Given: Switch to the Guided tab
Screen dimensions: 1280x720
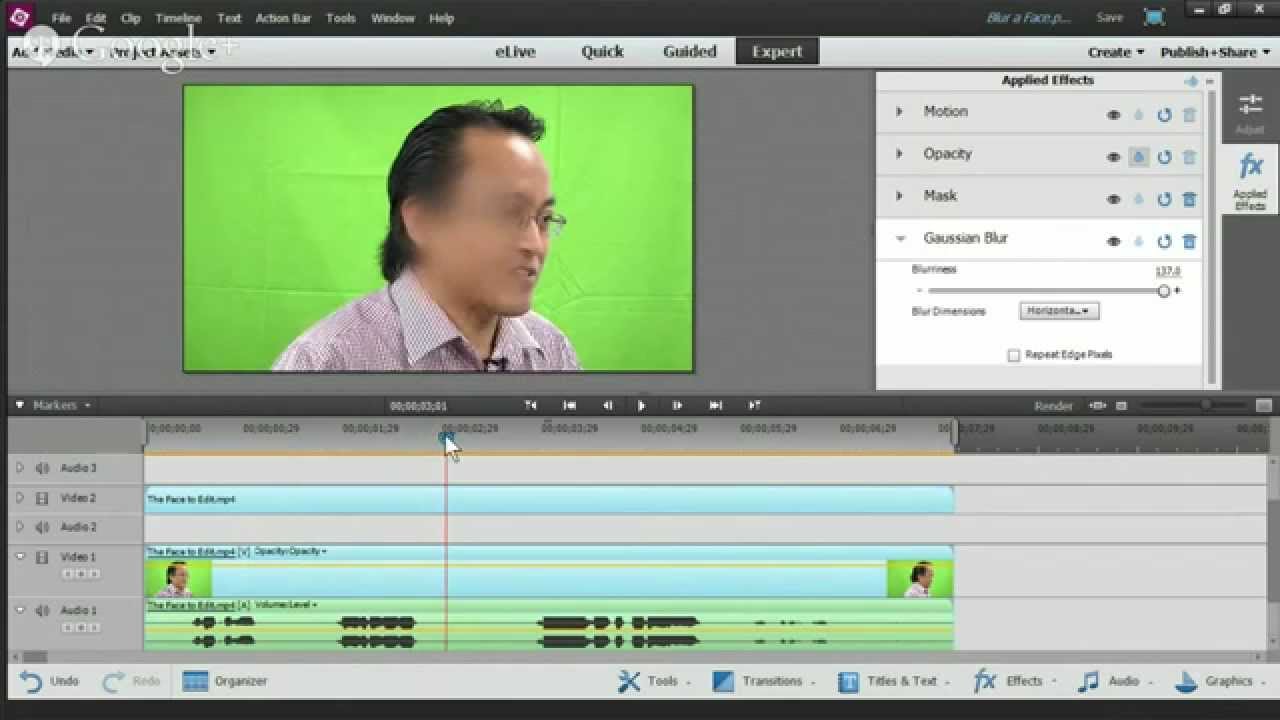Looking at the screenshot, I should pos(689,52).
